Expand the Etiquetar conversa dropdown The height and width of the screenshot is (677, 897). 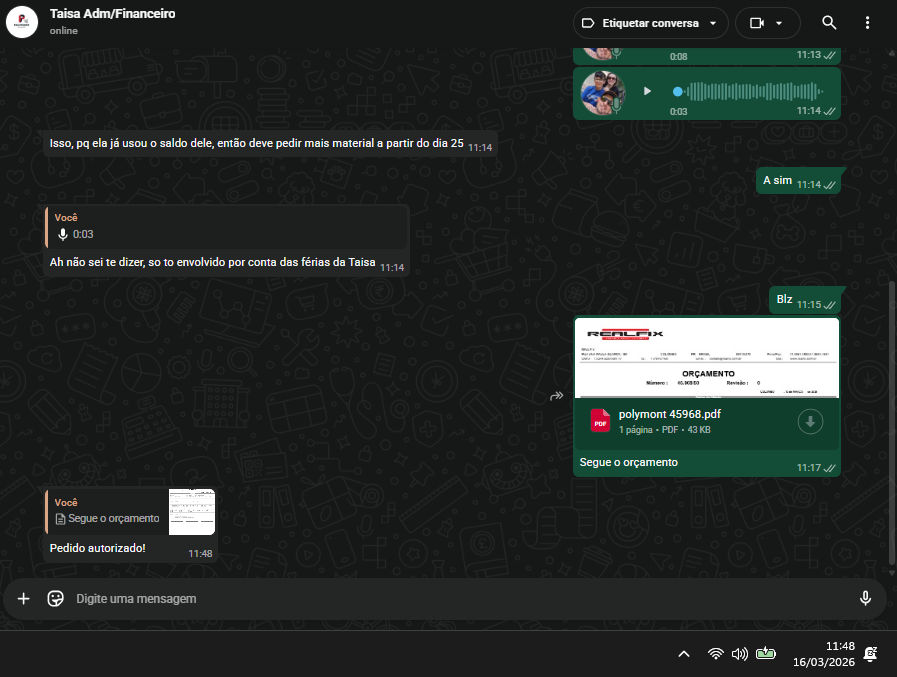coord(649,23)
